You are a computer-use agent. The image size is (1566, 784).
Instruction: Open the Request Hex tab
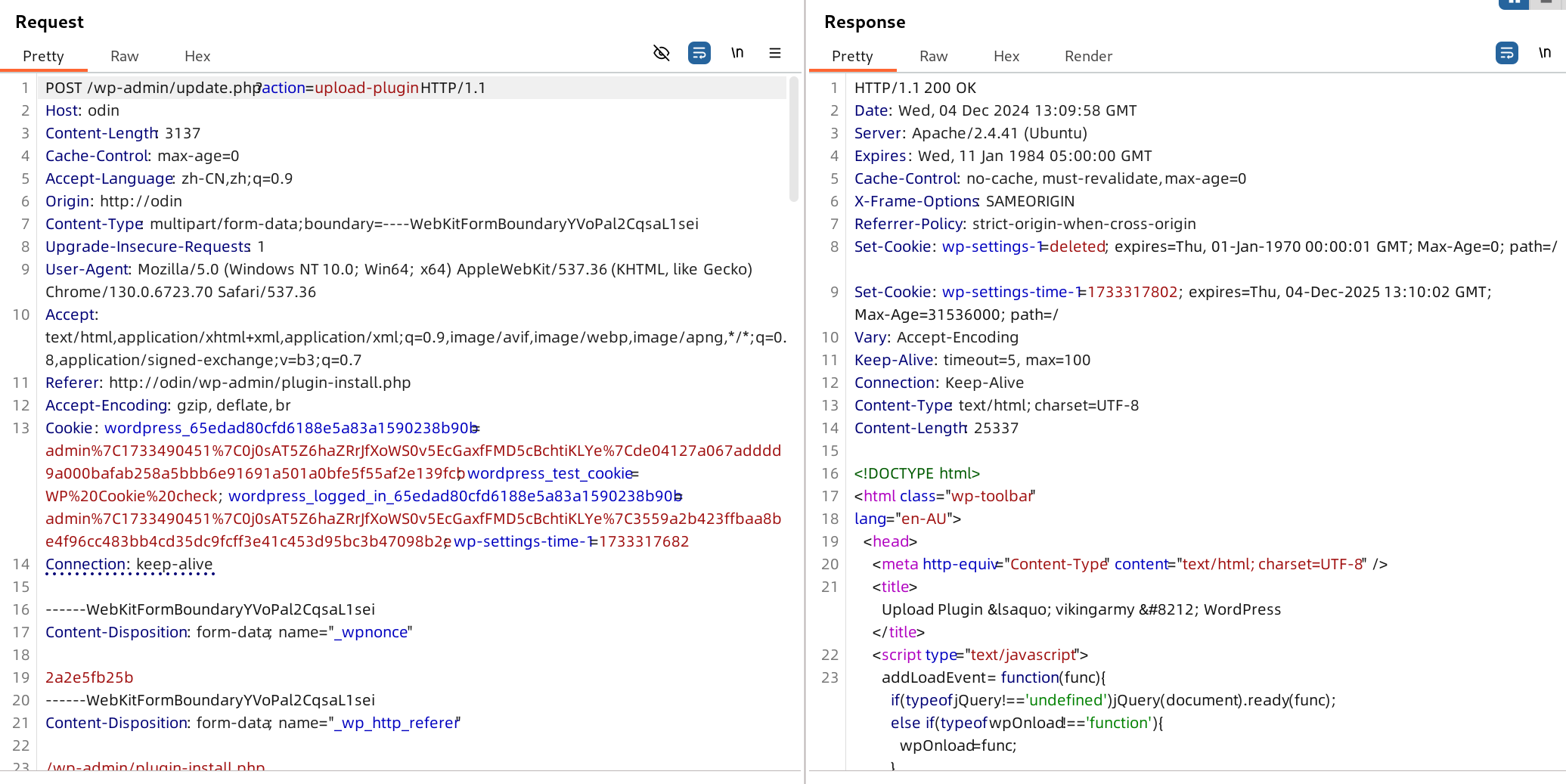[x=197, y=56]
